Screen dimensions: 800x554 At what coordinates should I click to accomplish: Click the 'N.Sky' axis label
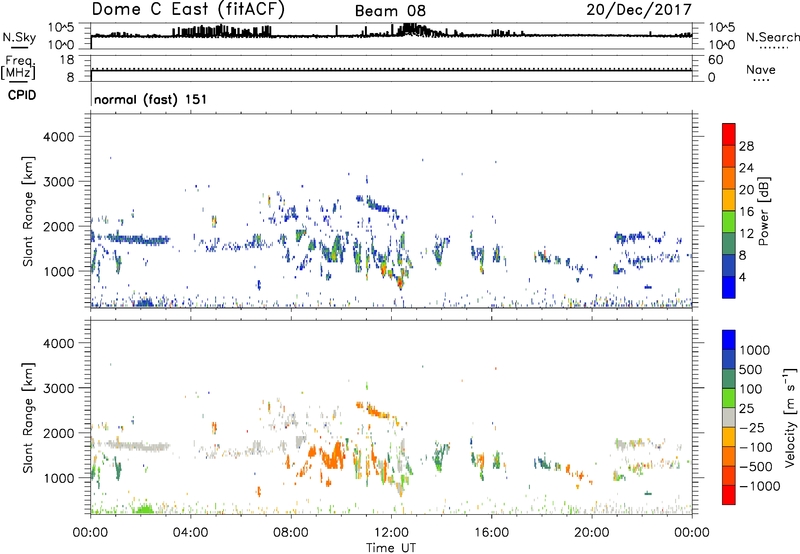point(19,37)
